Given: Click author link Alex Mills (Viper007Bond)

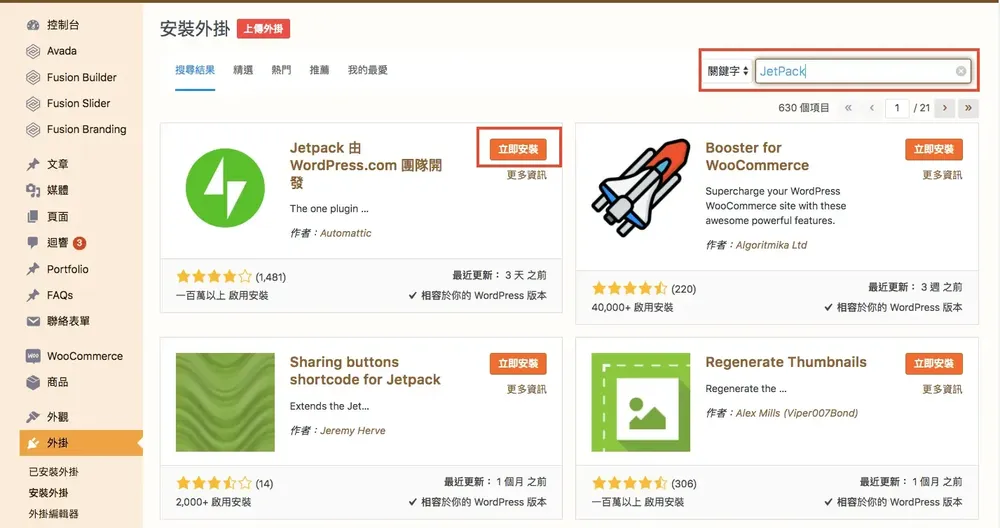Looking at the screenshot, I should [797, 413].
